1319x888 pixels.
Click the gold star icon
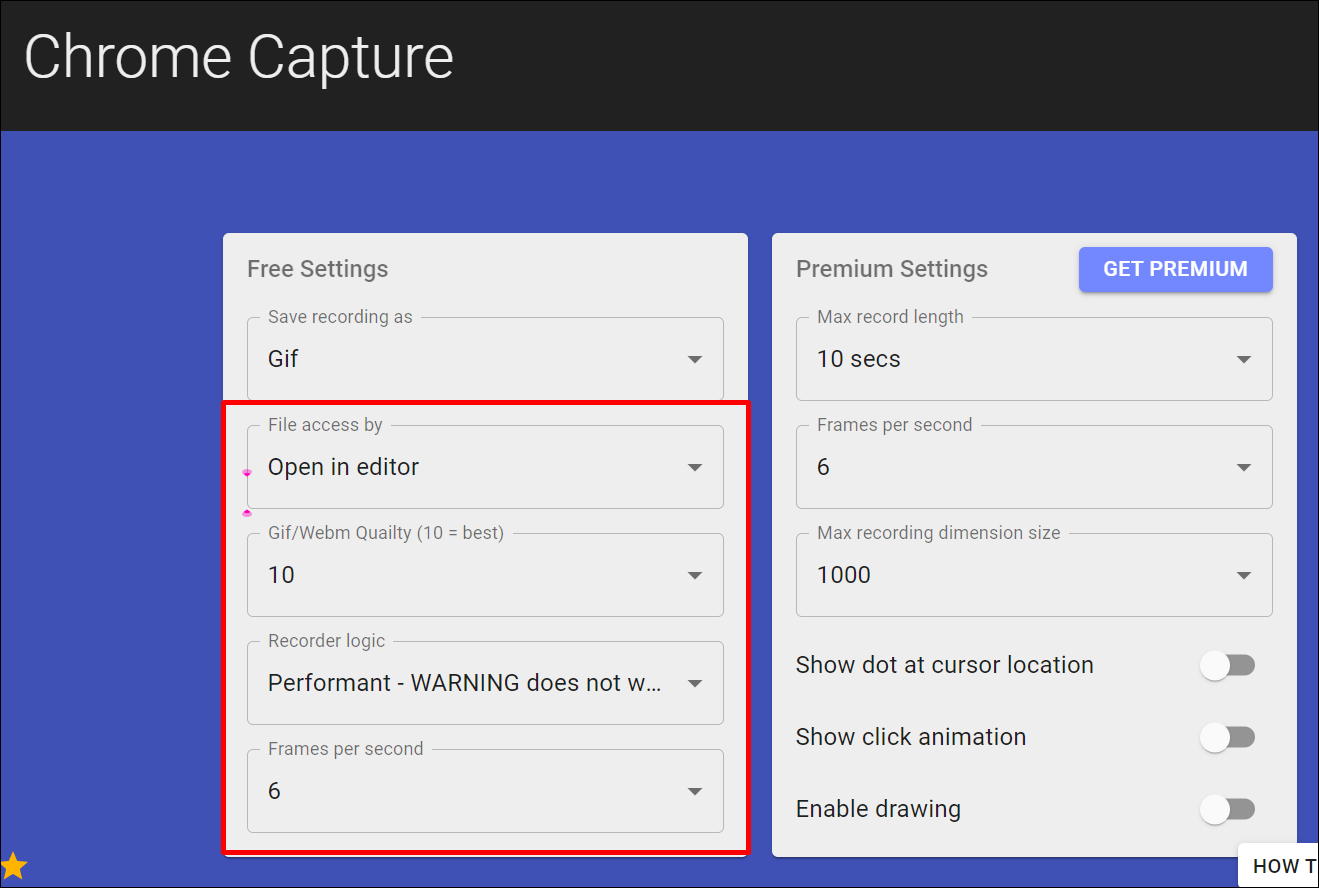13,865
